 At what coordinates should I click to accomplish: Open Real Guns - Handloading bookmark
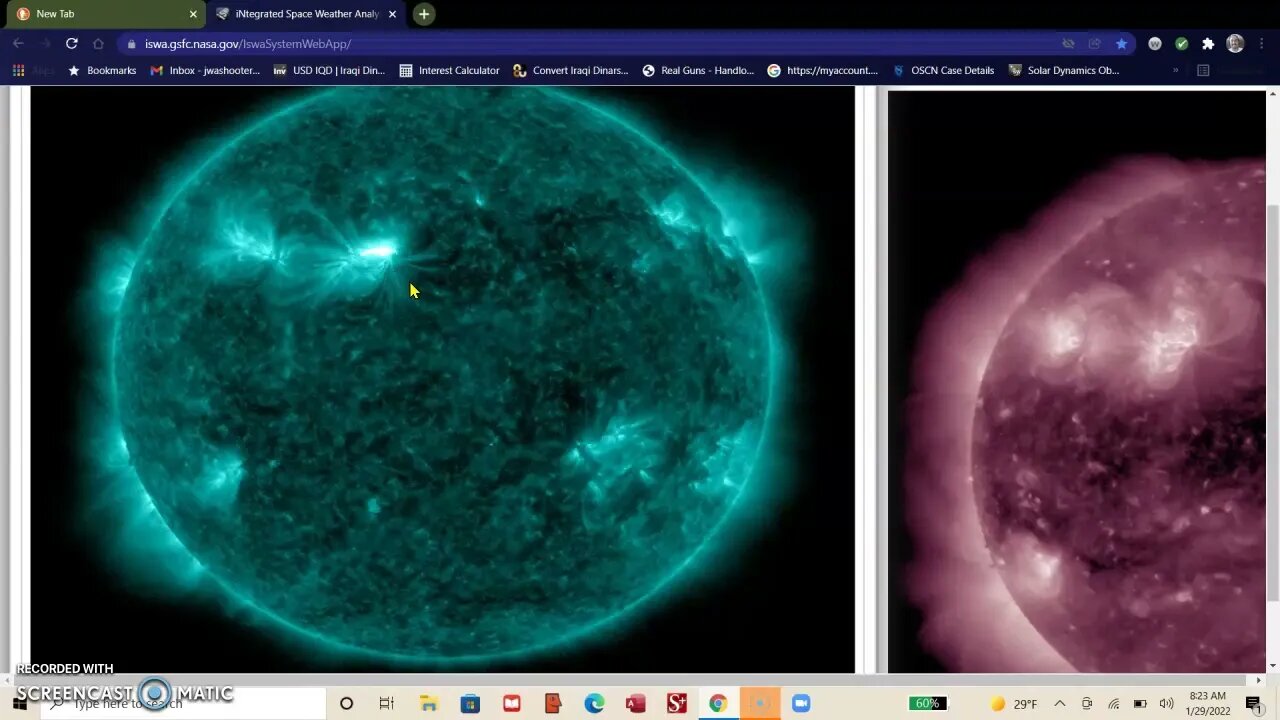[x=698, y=70]
